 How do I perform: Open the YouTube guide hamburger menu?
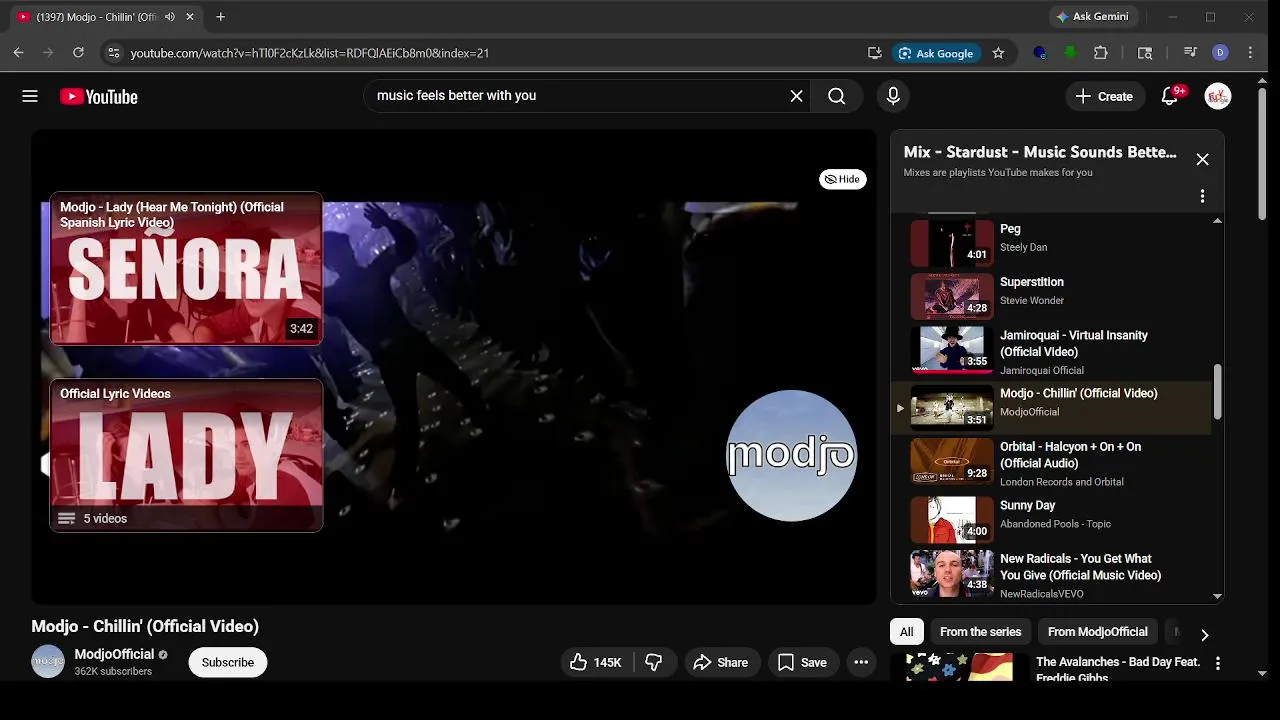(x=30, y=96)
